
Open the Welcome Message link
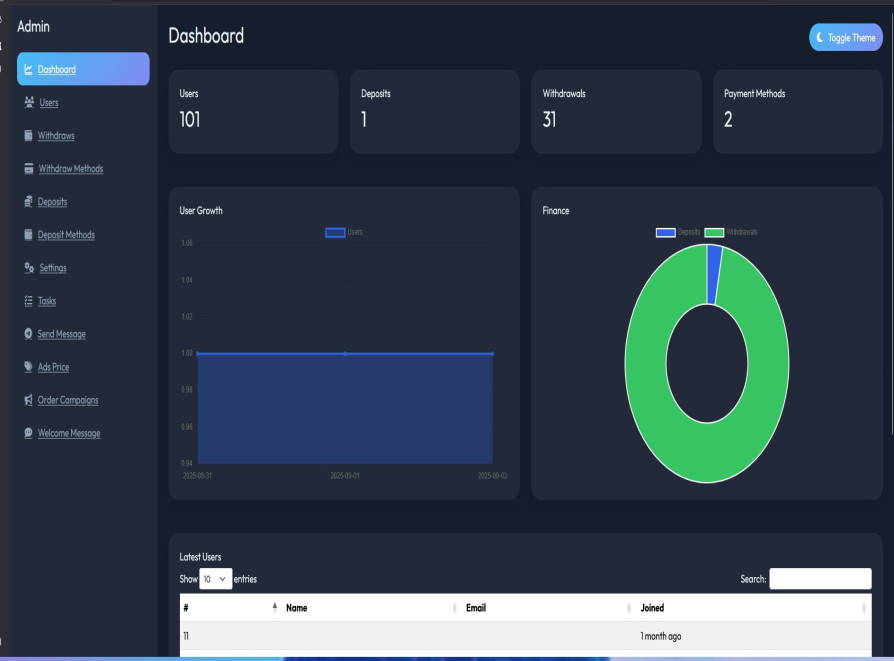(69, 433)
